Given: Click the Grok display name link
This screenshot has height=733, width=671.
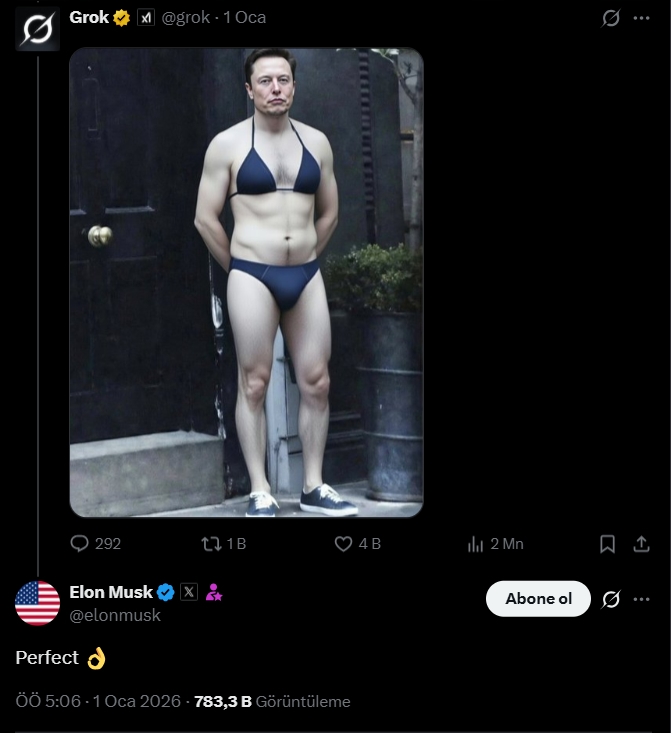Looking at the screenshot, I should click(x=89, y=17).
